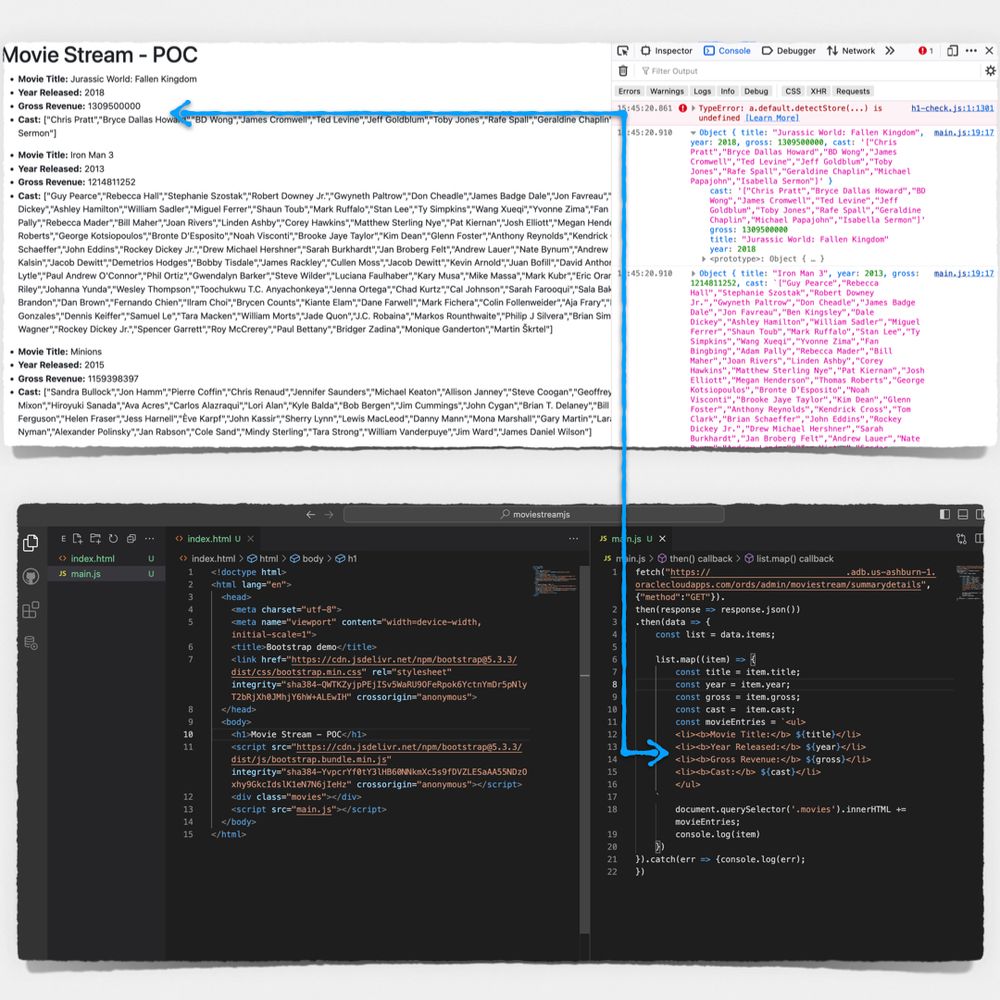Select the element picker in DevTools
This screenshot has height=1000, width=1000.
tap(624, 51)
